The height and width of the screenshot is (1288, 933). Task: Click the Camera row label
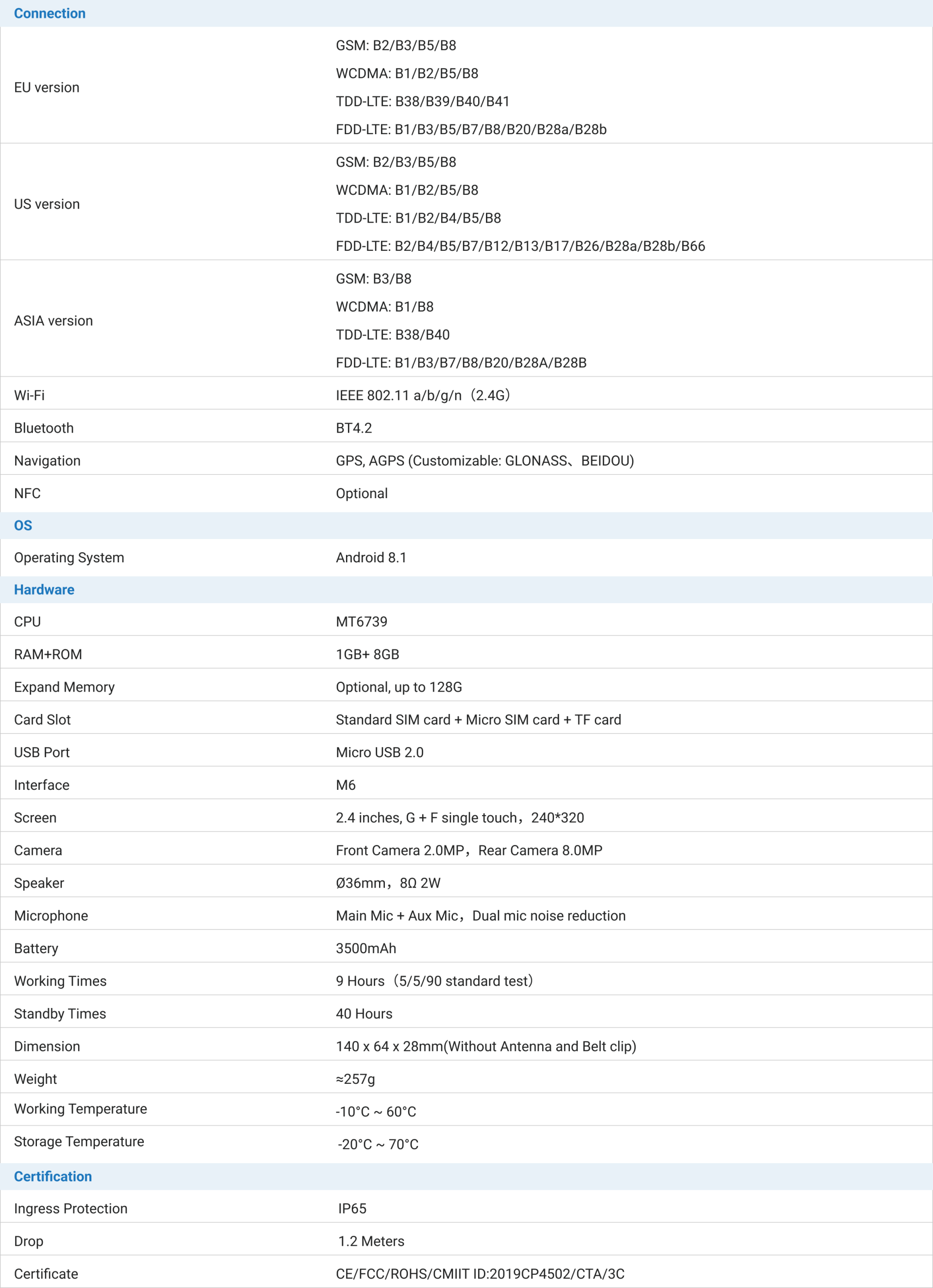coord(38,851)
